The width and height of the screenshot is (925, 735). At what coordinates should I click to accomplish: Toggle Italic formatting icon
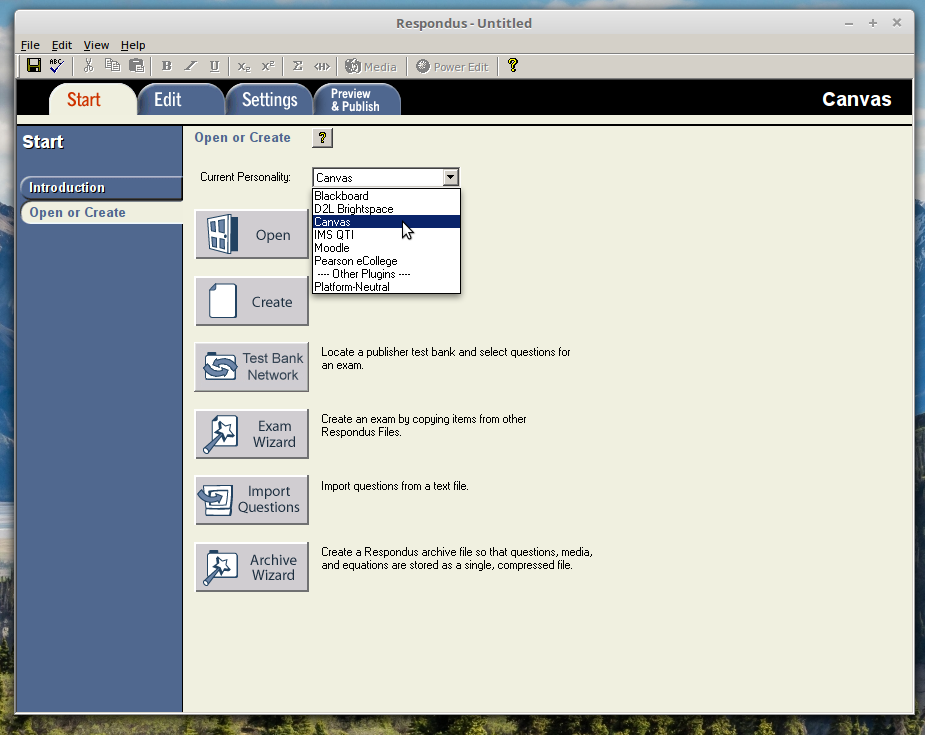(x=190, y=66)
